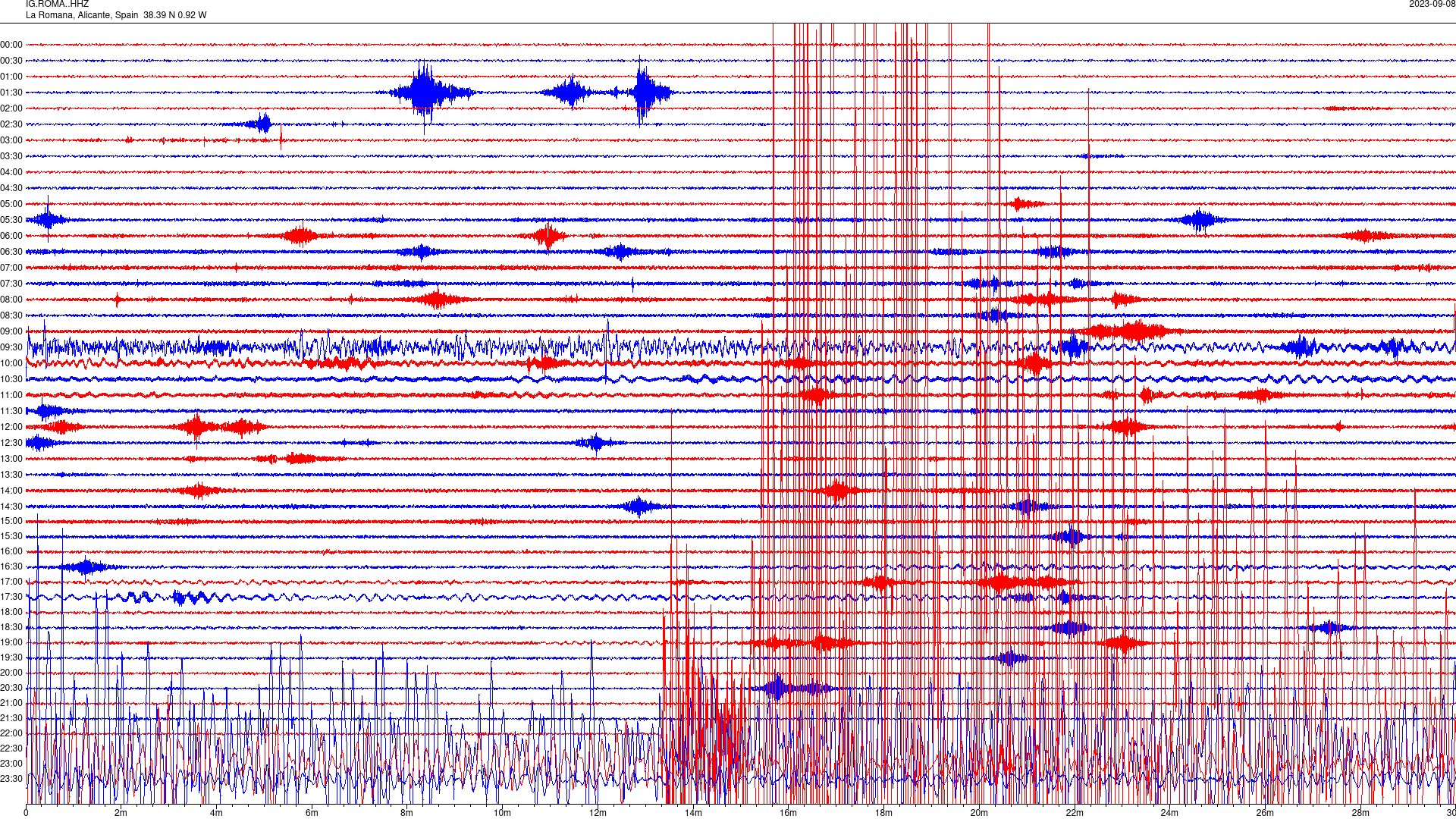Screen dimensions: 1456x819
Task: Select the 21:30 time row label
Action: 11,718
